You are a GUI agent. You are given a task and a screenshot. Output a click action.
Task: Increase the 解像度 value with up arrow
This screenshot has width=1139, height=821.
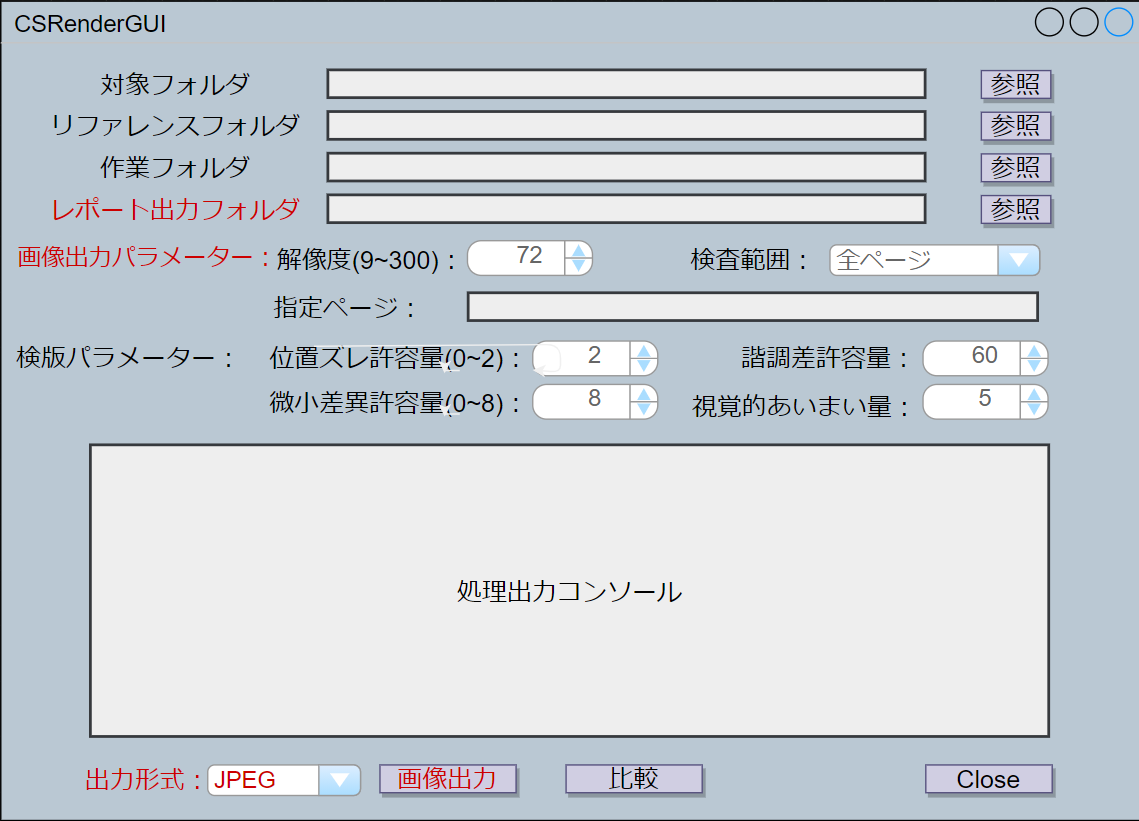click(x=577, y=252)
